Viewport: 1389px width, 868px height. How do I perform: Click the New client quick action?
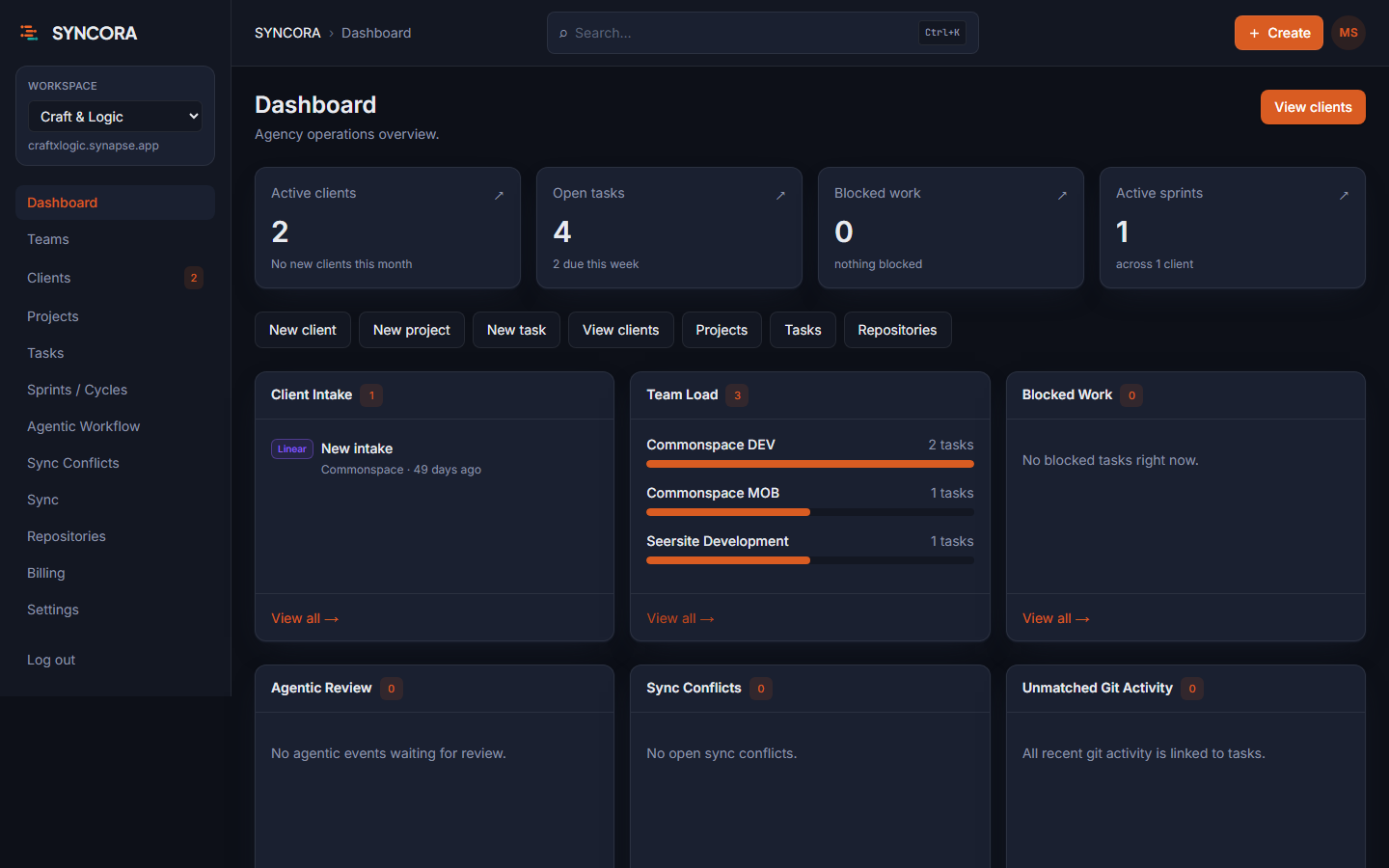click(303, 330)
